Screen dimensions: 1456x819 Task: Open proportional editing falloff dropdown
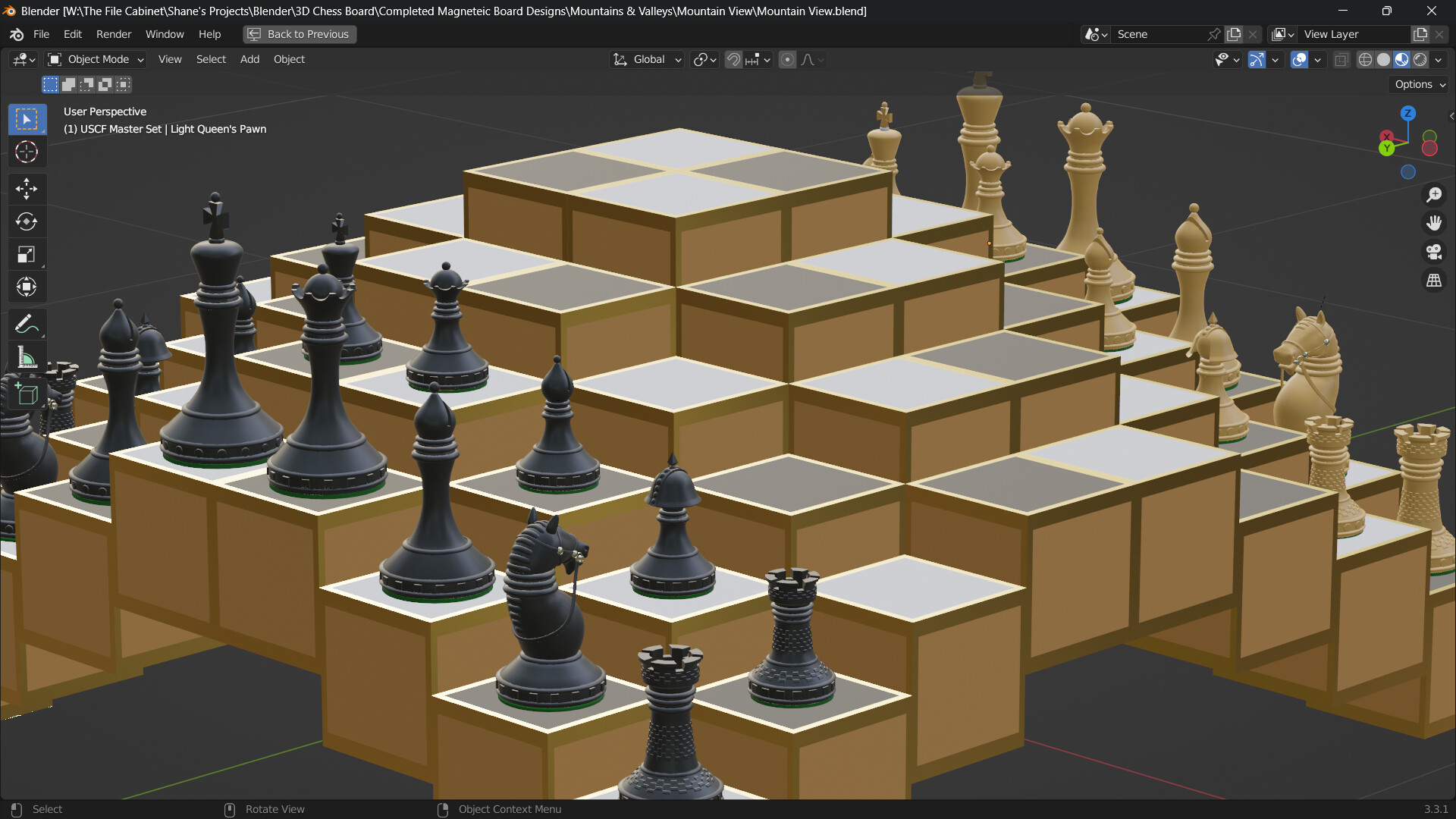(x=812, y=59)
